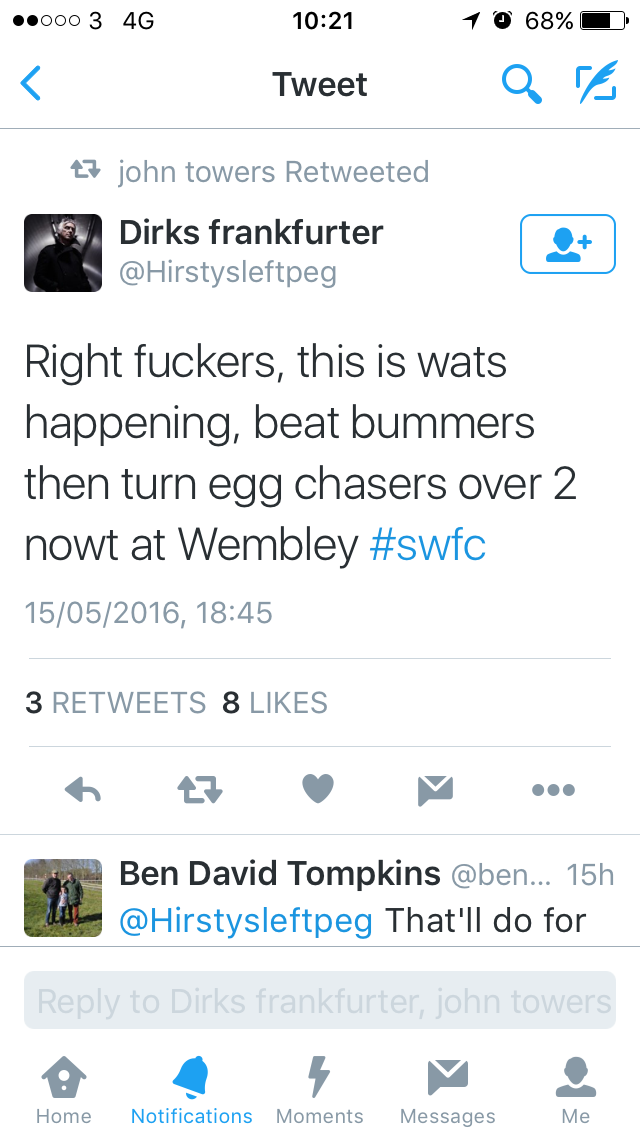Go to the Messages tab
The height and width of the screenshot is (1136, 640).
(x=447, y=1090)
